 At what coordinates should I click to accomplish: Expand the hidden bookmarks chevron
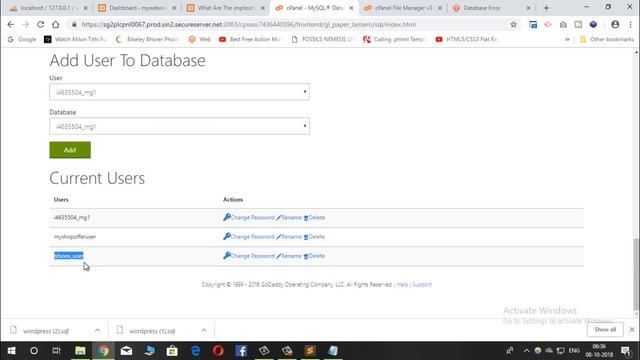(567, 39)
